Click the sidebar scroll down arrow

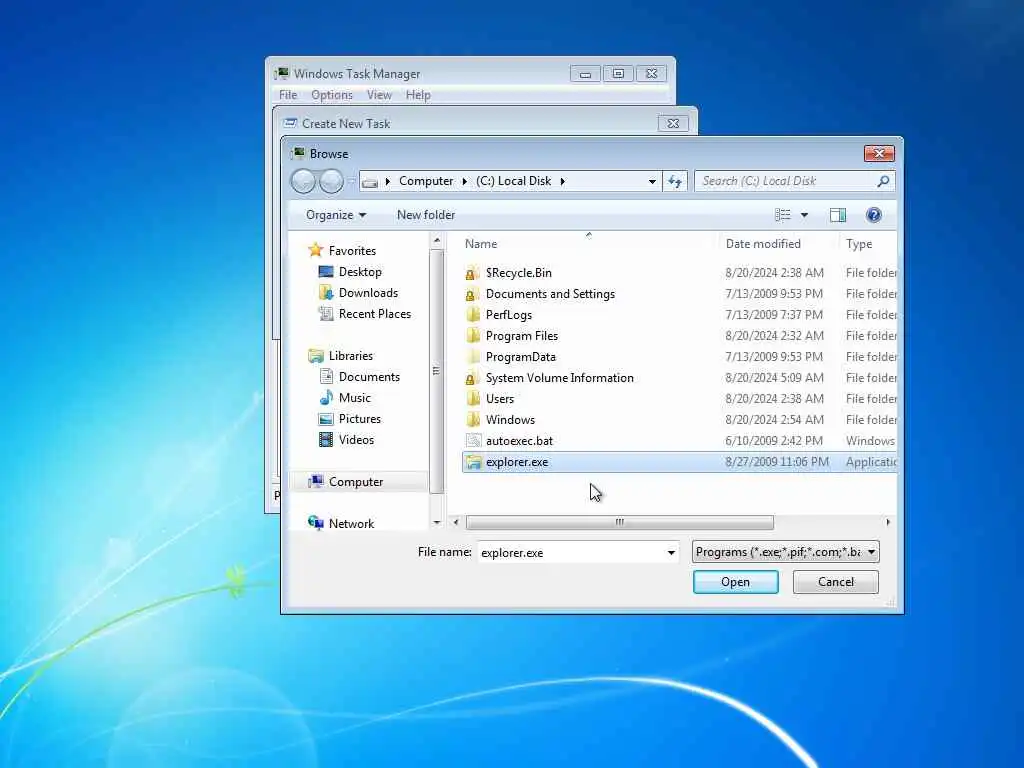(436, 522)
